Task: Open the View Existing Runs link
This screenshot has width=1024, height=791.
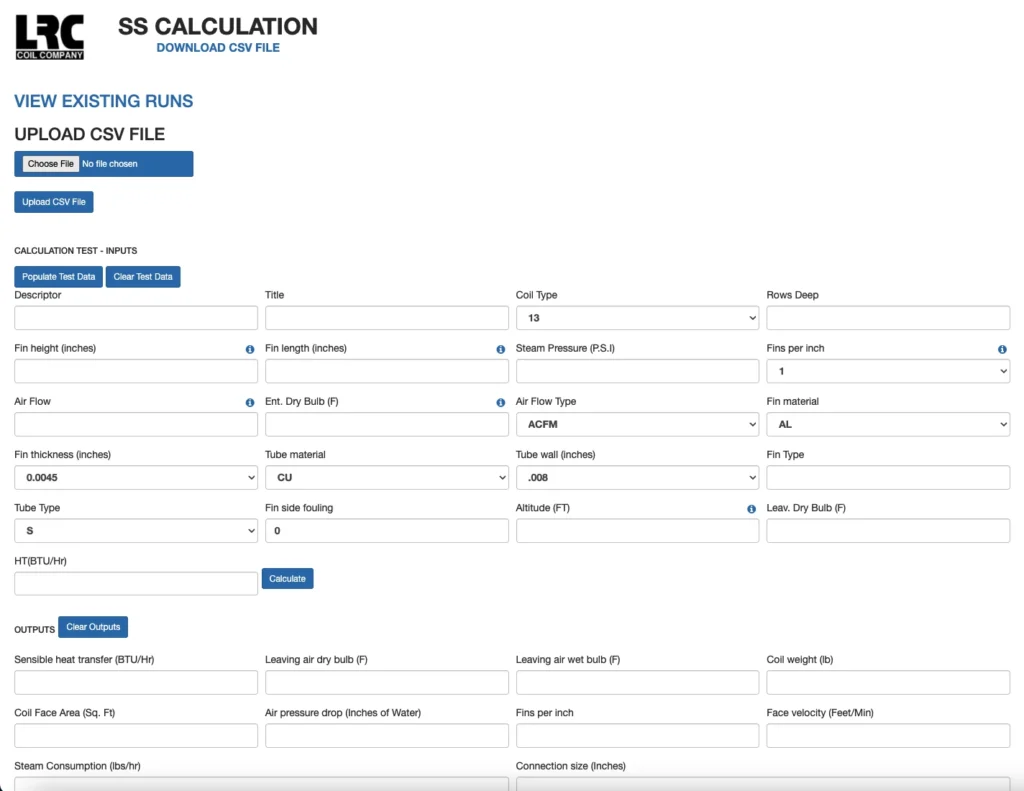Action: tap(104, 101)
